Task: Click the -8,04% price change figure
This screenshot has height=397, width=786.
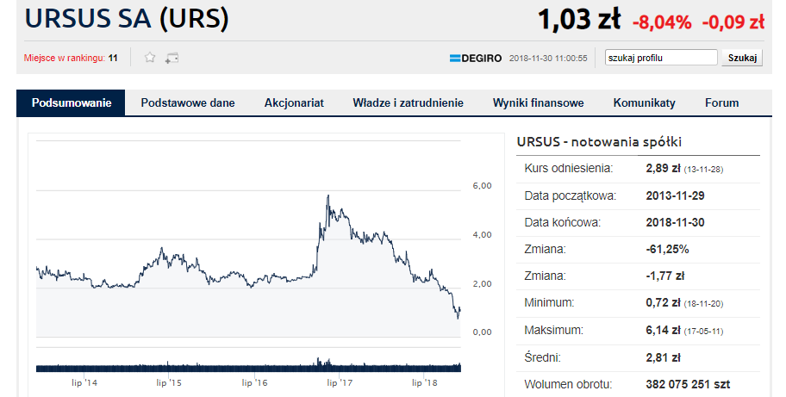Action: coord(662,23)
